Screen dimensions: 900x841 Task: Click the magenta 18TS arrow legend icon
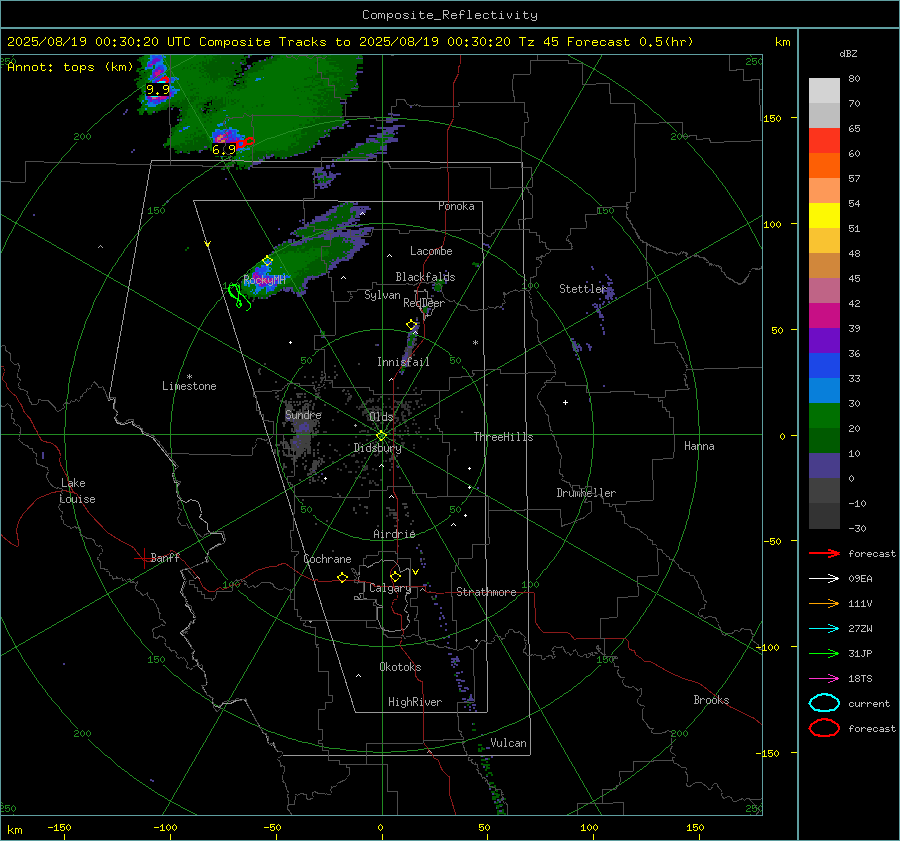coord(825,679)
